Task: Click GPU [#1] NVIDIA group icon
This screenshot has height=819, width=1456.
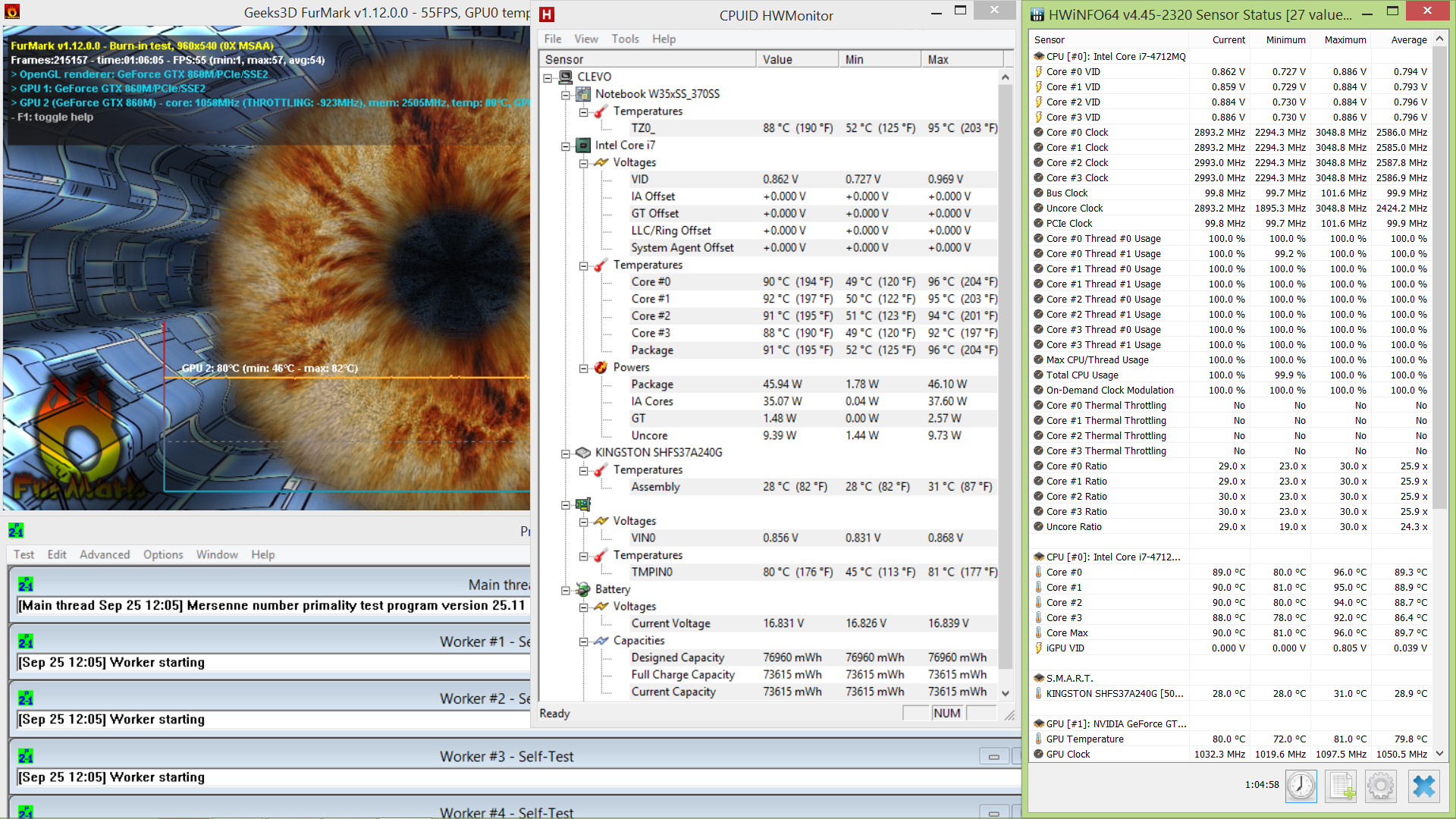Action: [x=1039, y=723]
